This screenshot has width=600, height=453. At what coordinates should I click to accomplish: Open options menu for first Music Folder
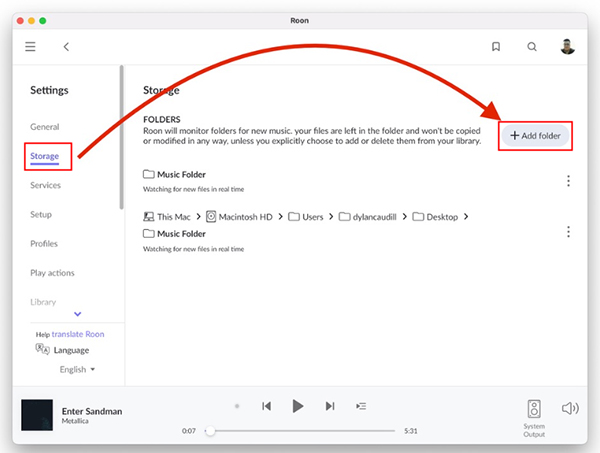pos(568,181)
